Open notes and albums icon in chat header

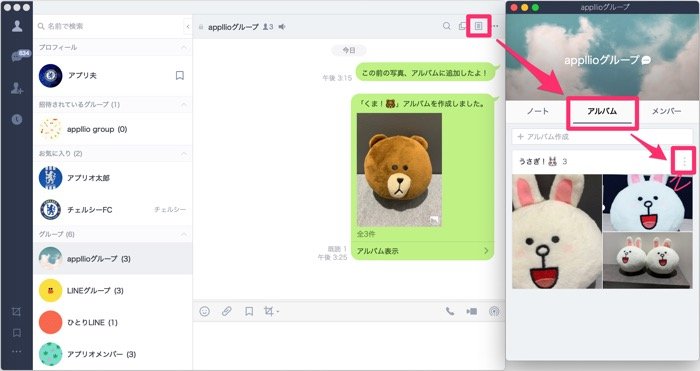click(x=478, y=26)
